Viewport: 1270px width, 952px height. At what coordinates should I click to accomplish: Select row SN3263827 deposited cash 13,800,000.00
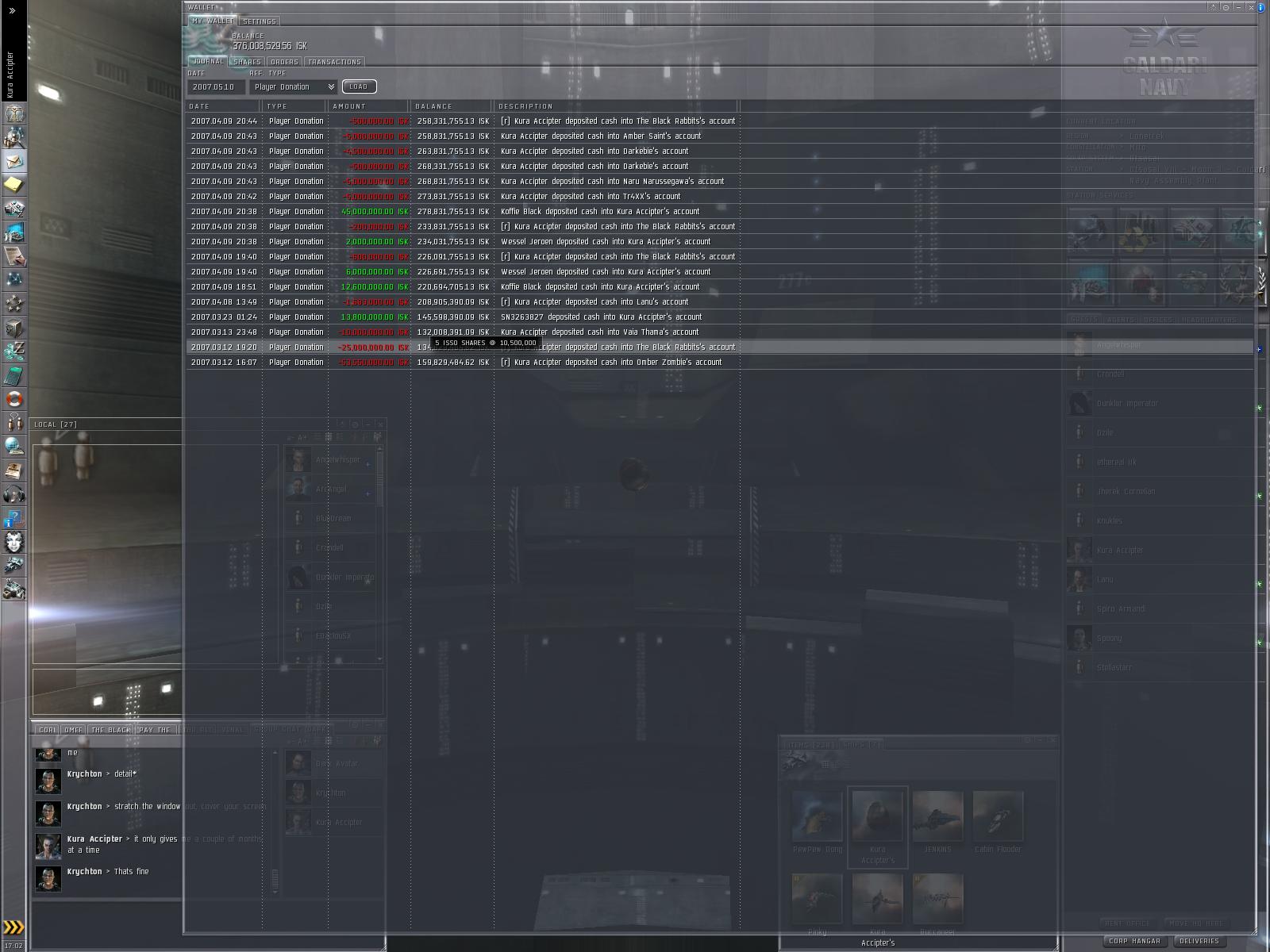click(x=719, y=317)
